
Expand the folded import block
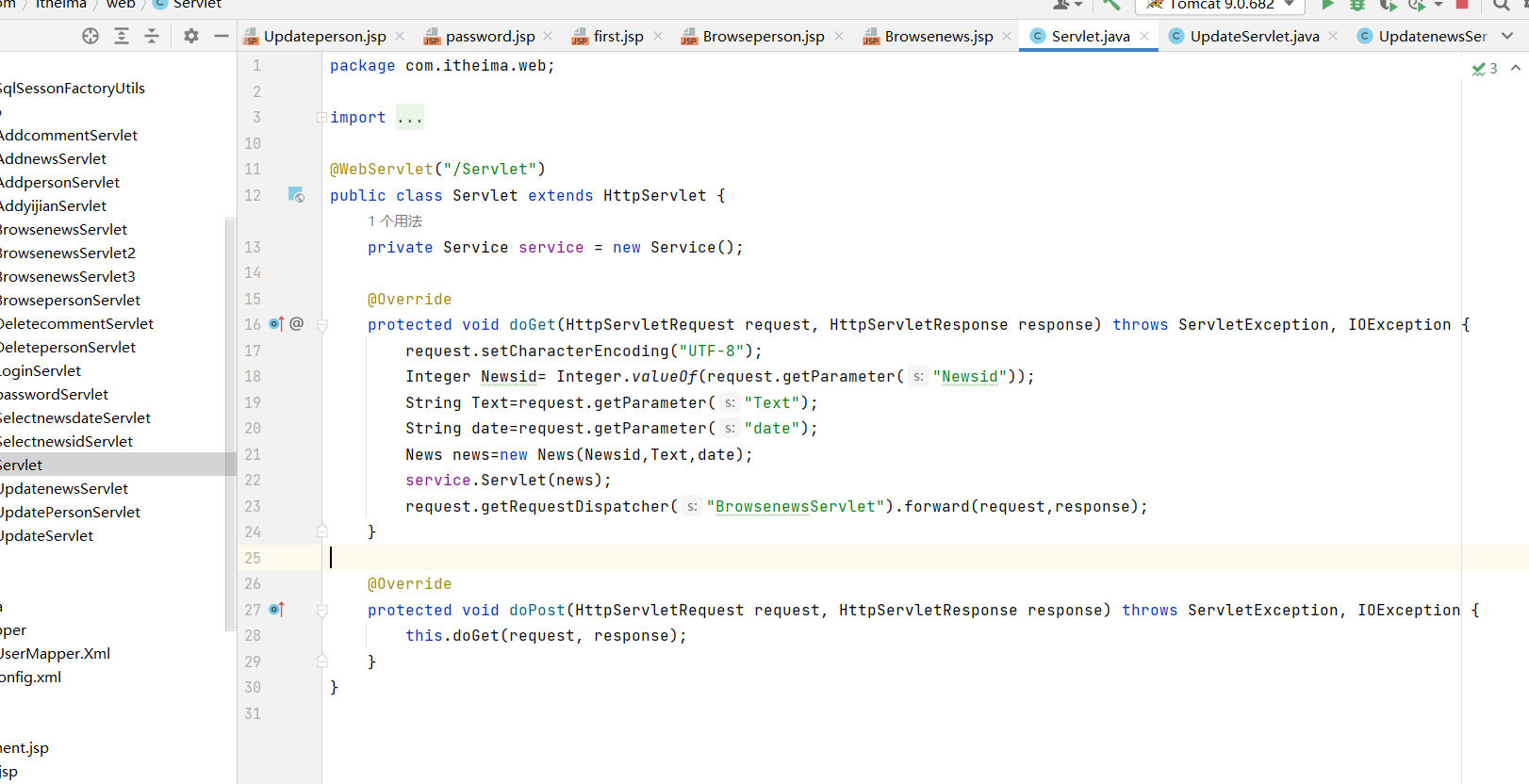(x=321, y=118)
